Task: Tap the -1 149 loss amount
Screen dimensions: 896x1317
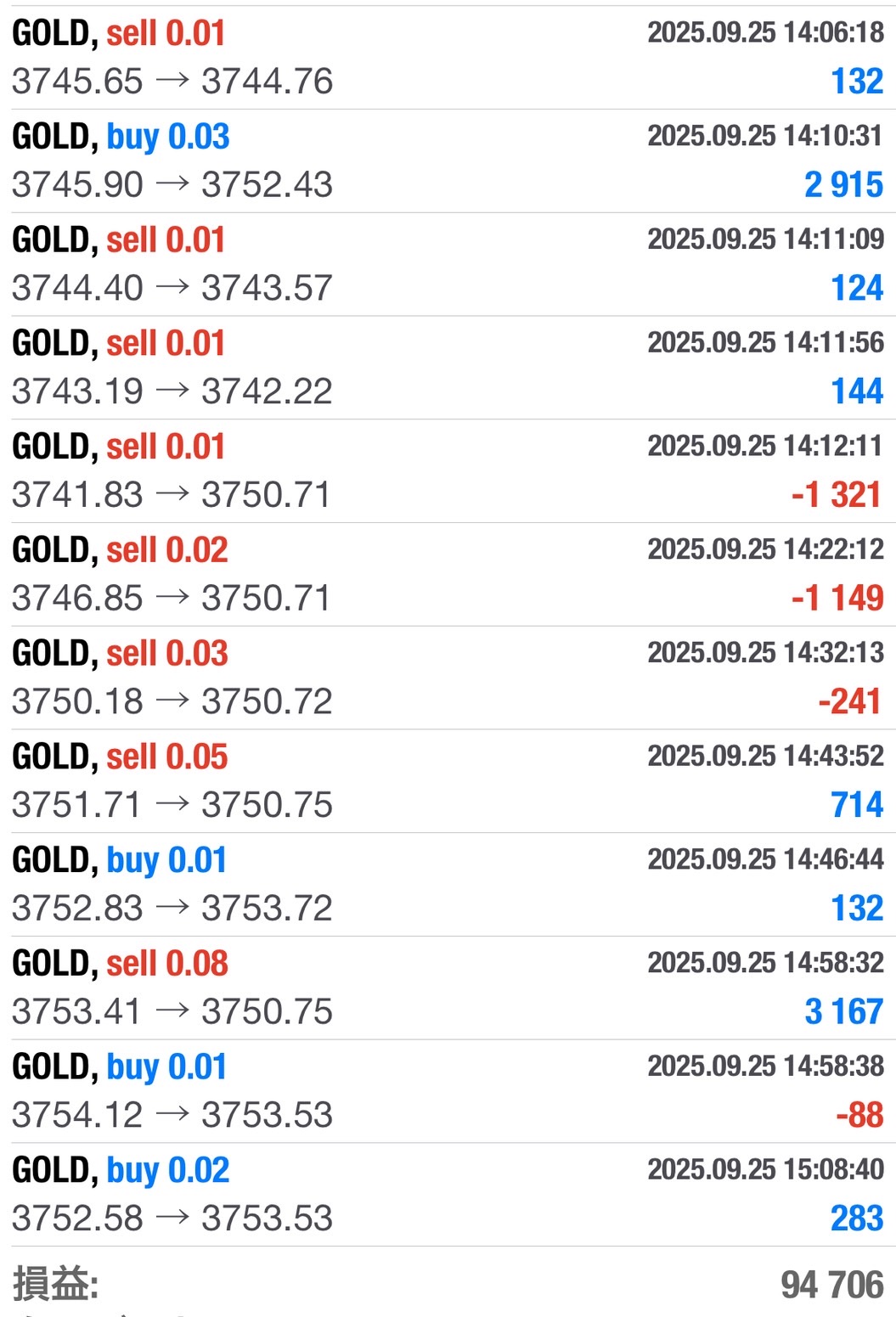Action: tap(837, 598)
